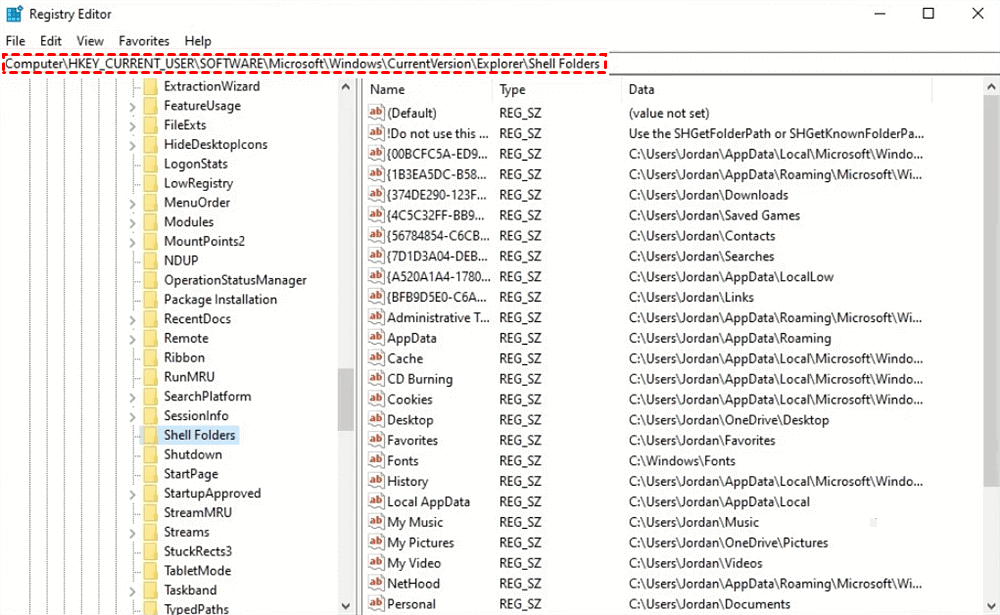
Task: Expand the HideDesktopIcons key
Action: pos(132,145)
